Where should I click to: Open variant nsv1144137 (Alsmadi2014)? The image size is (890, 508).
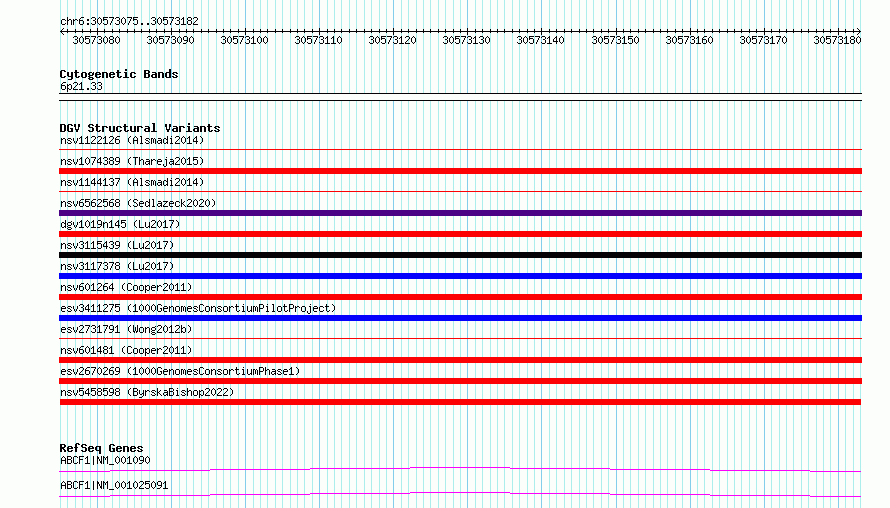[x=132, y=182]
